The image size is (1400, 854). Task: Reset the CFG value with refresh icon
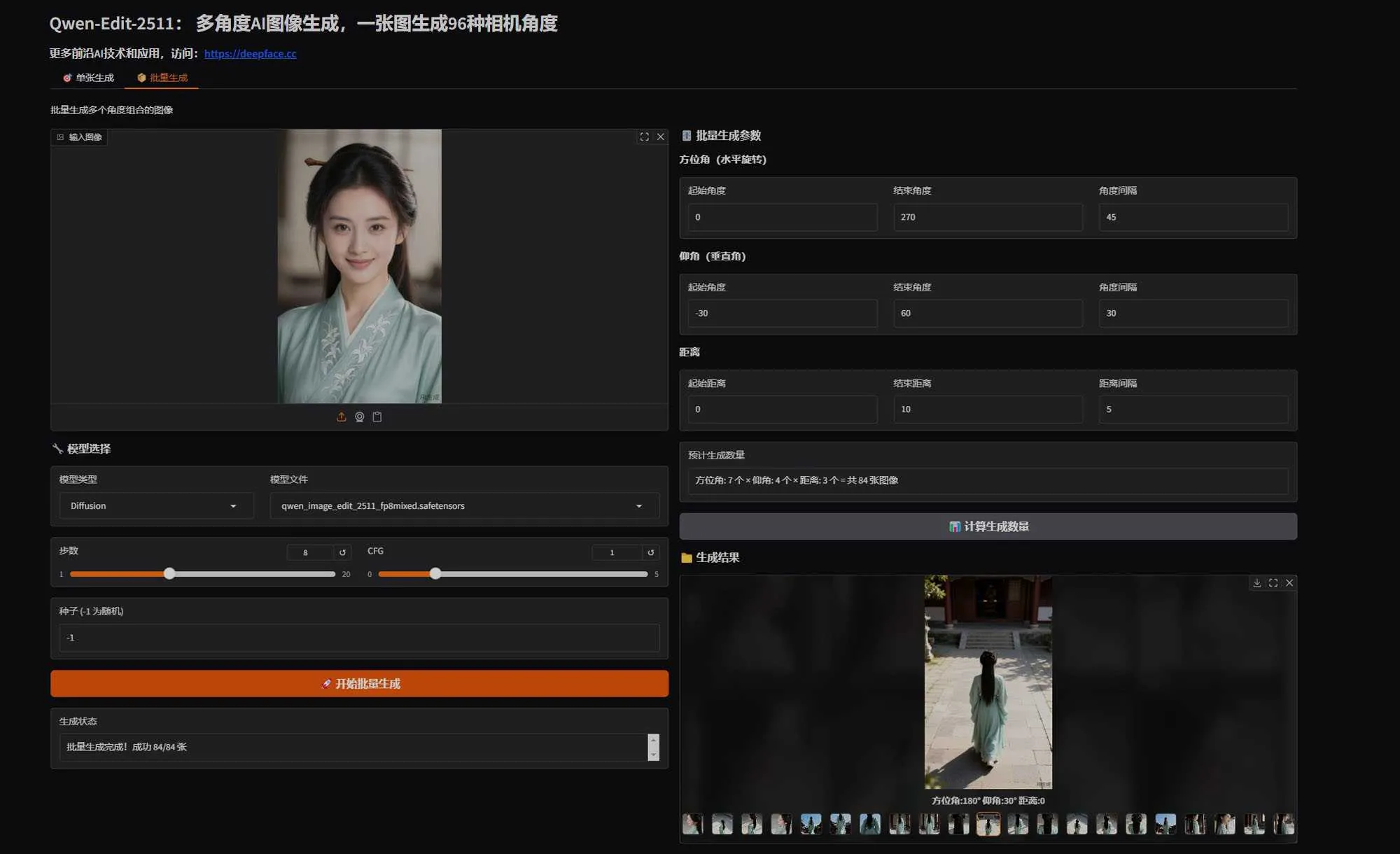(x=650, y=552)
